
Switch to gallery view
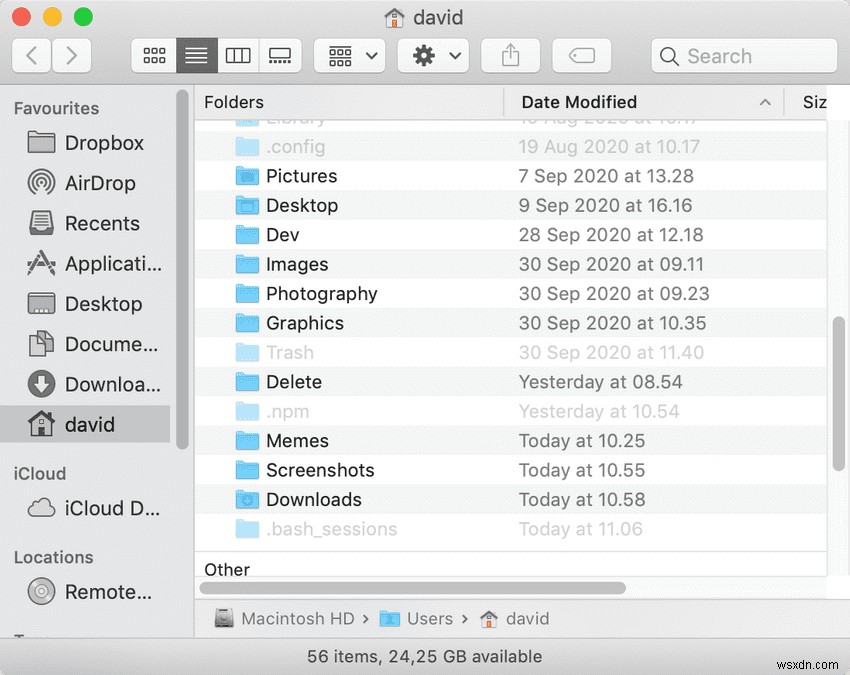click(x=280, y=55)
